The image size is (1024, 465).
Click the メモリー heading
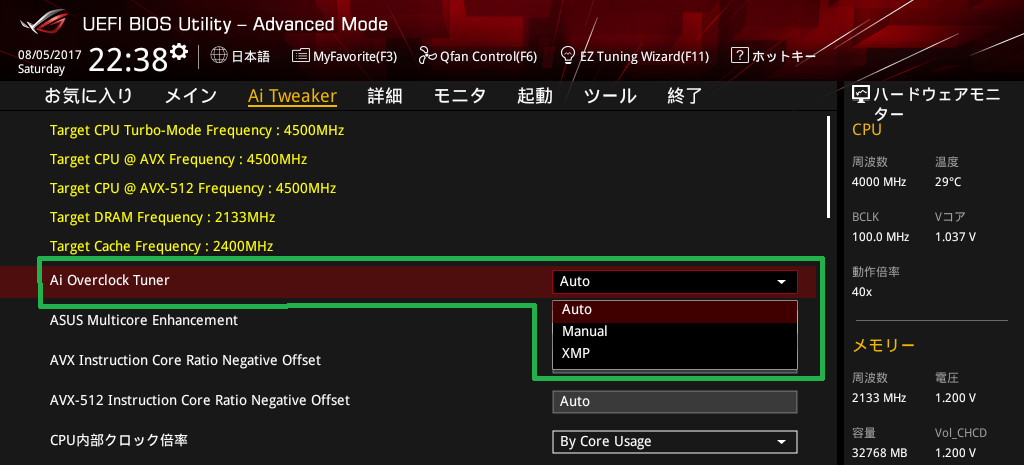(884, 345)
